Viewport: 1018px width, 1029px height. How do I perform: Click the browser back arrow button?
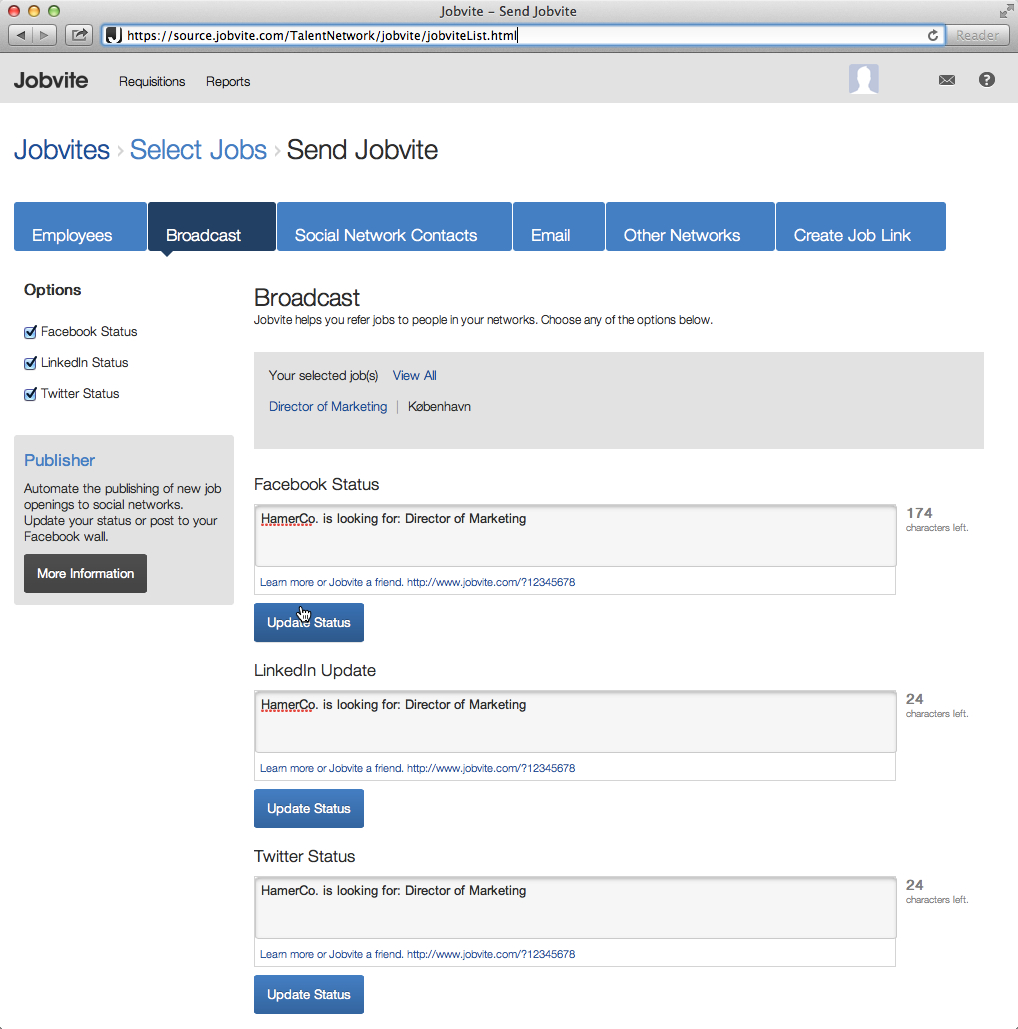coord(22,35)
